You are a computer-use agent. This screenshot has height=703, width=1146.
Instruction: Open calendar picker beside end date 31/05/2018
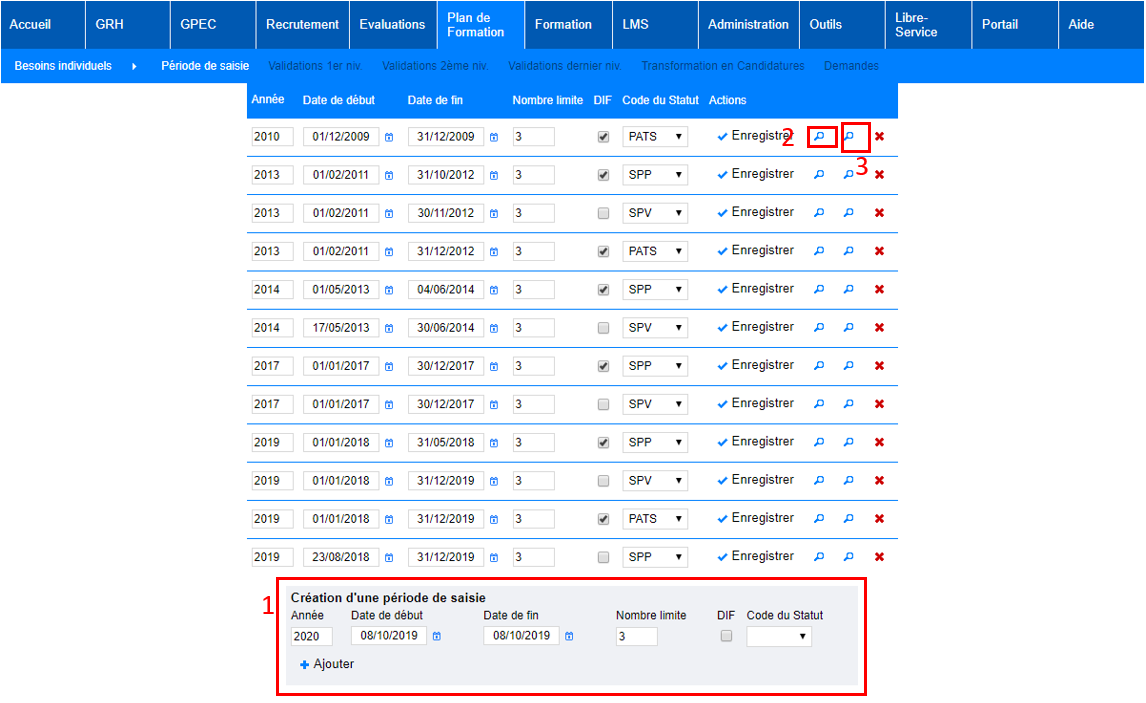[494, 443]
